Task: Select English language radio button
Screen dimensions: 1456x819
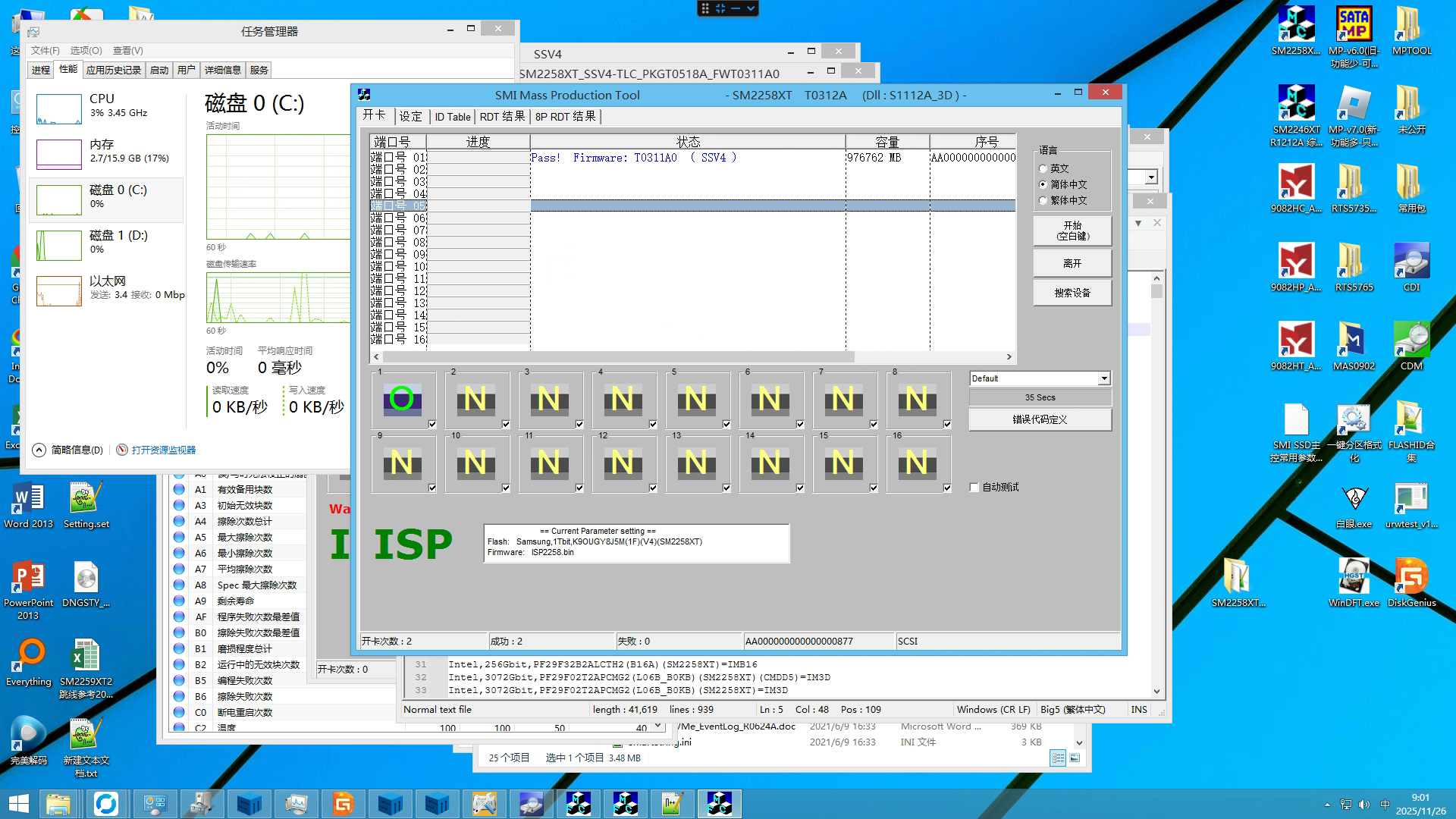Action: pos(1043,169)
